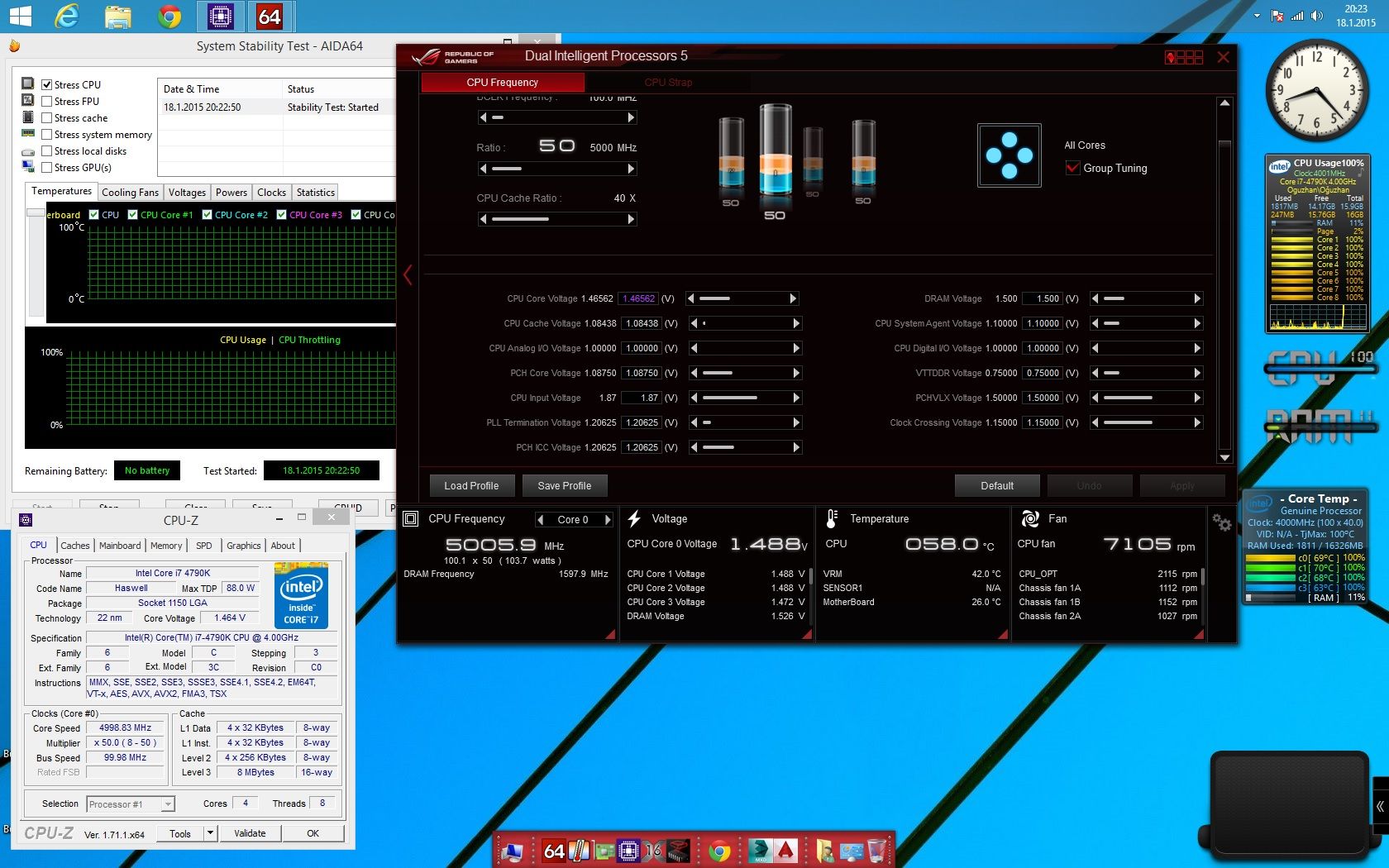Screen dimensions: 1389x868
Task: Switch to the CPU Strap tab
Action: click(668, 83)
